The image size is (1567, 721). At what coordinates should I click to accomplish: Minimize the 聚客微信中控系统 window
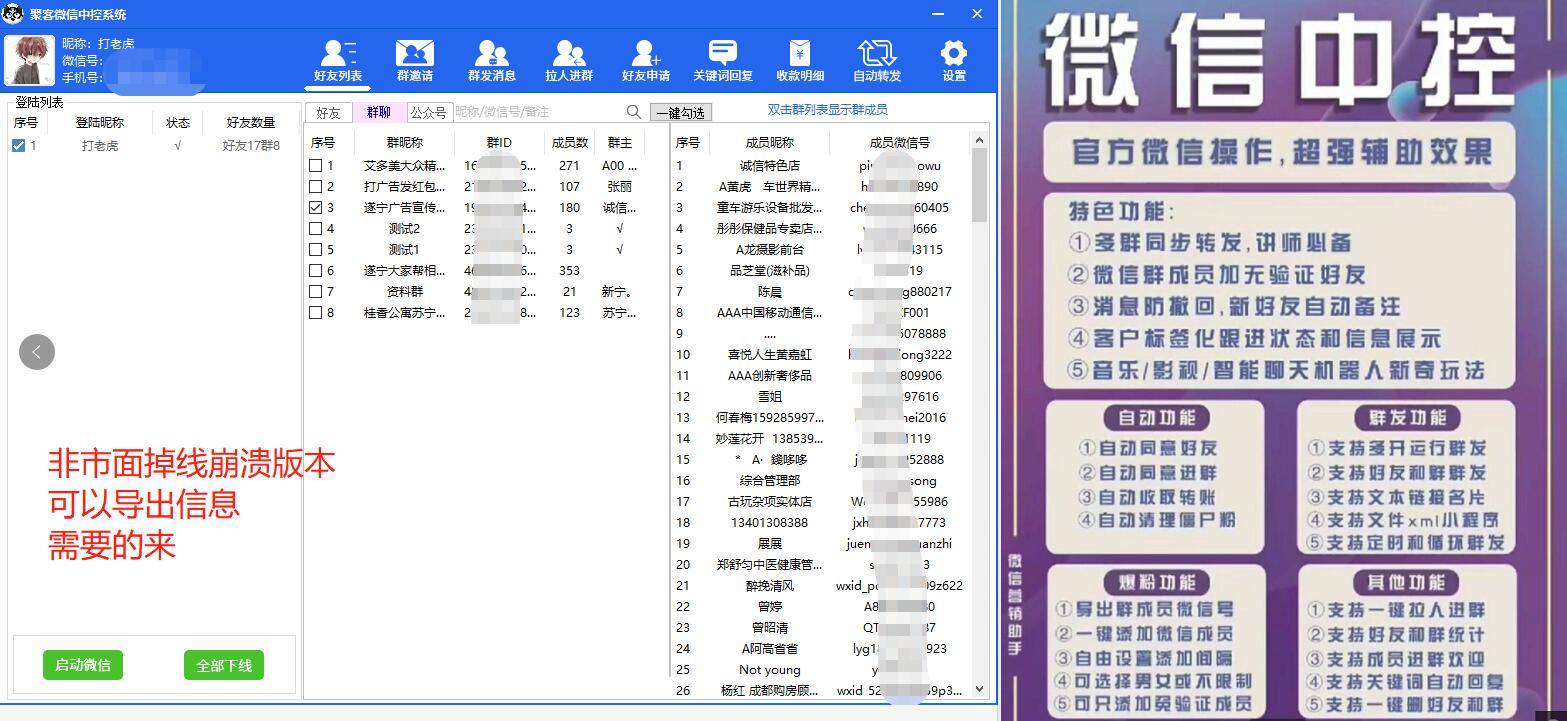pos(938,14)
